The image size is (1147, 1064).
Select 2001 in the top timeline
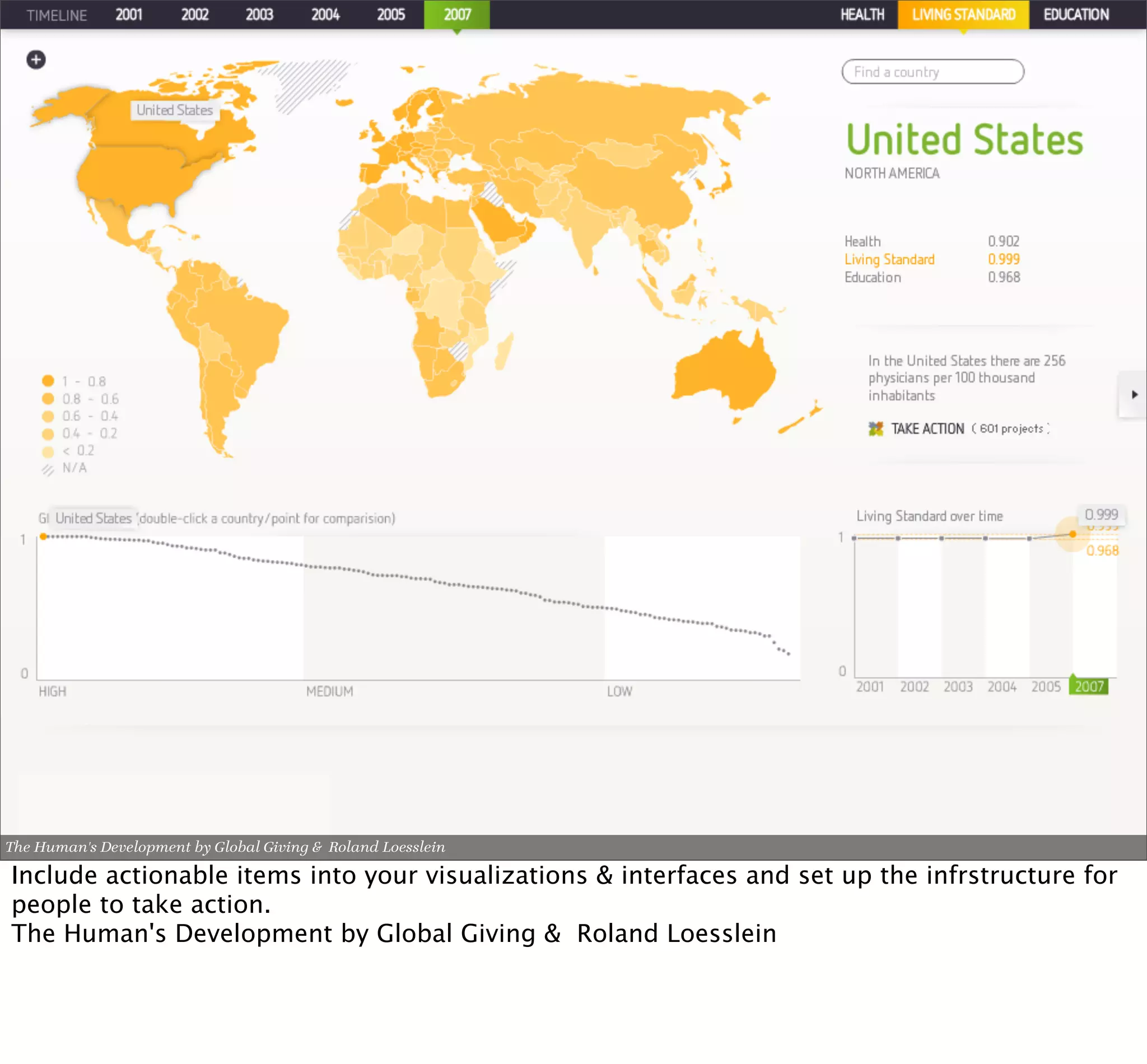pos(128,15)
